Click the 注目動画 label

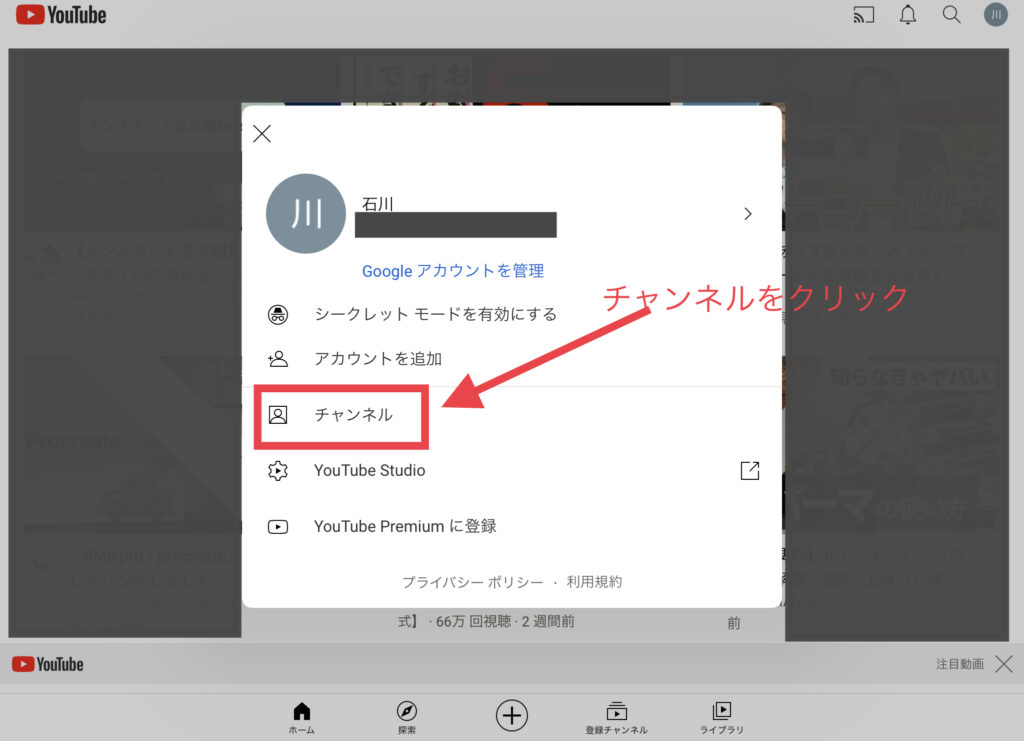tap(959, 665)
